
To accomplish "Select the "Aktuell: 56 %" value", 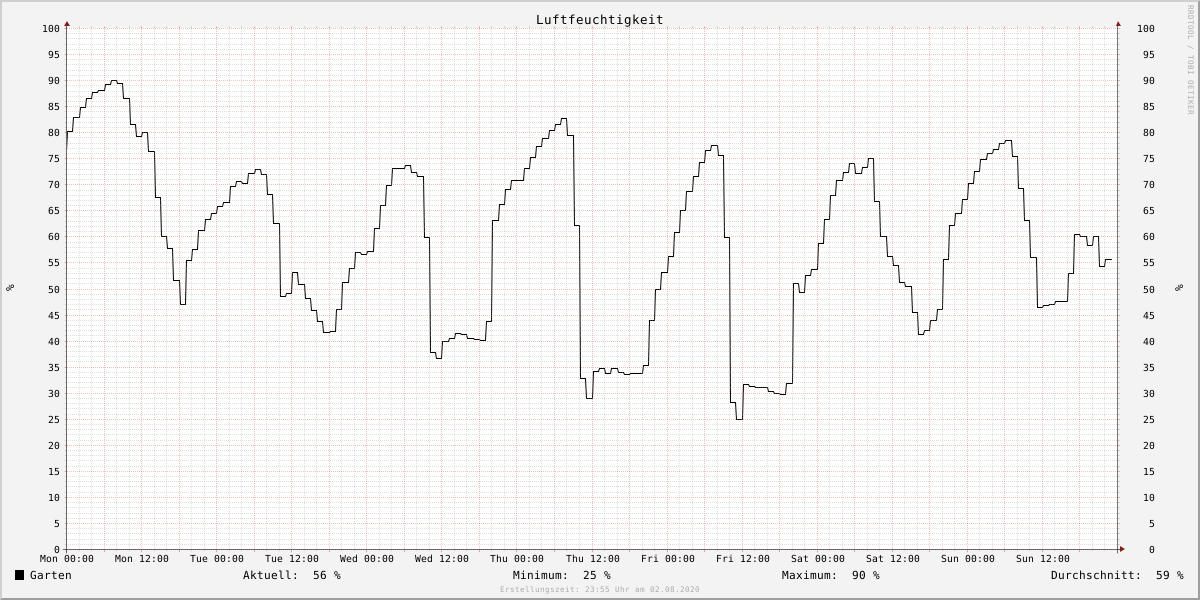I will 292,575.
